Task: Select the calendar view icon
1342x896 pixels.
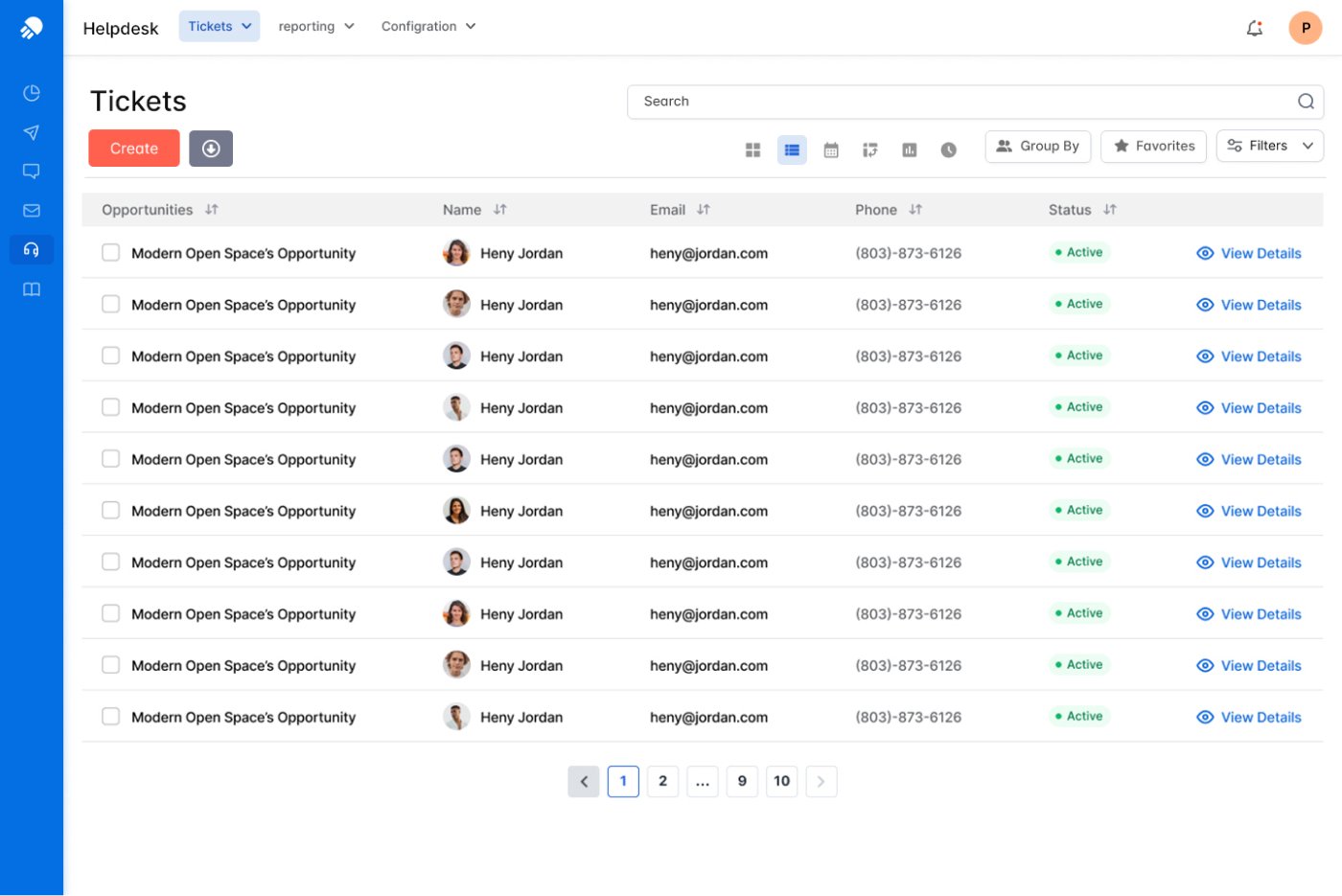Action: (831, 149)
